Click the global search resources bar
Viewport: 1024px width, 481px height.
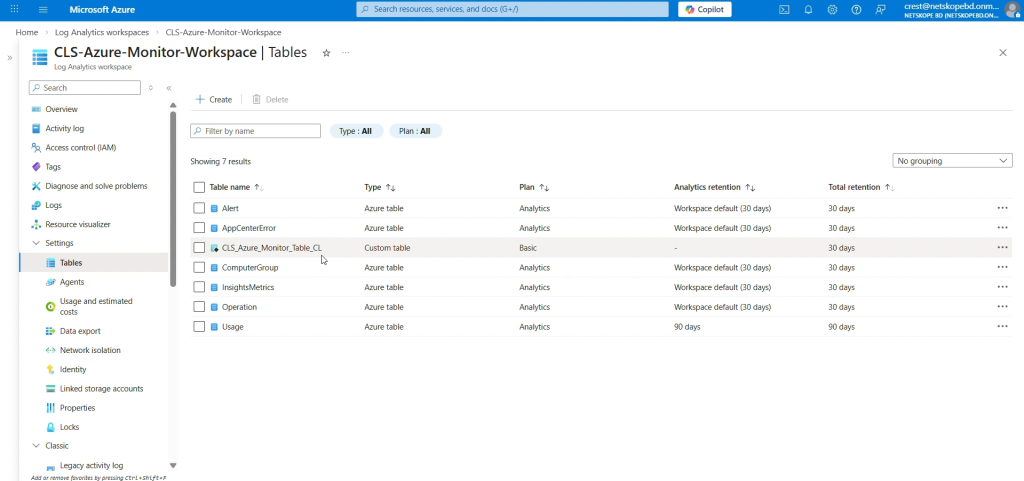click(513, 9)
